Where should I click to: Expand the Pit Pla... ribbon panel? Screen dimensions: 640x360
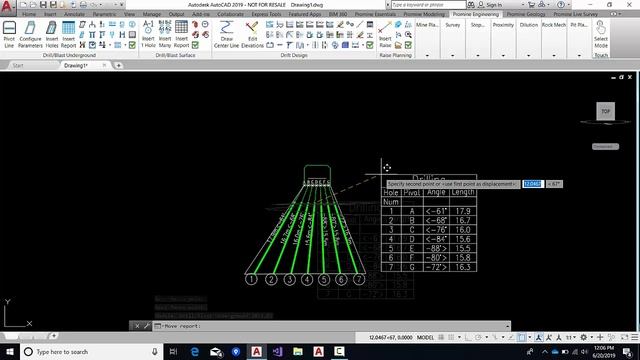(579, 55)
